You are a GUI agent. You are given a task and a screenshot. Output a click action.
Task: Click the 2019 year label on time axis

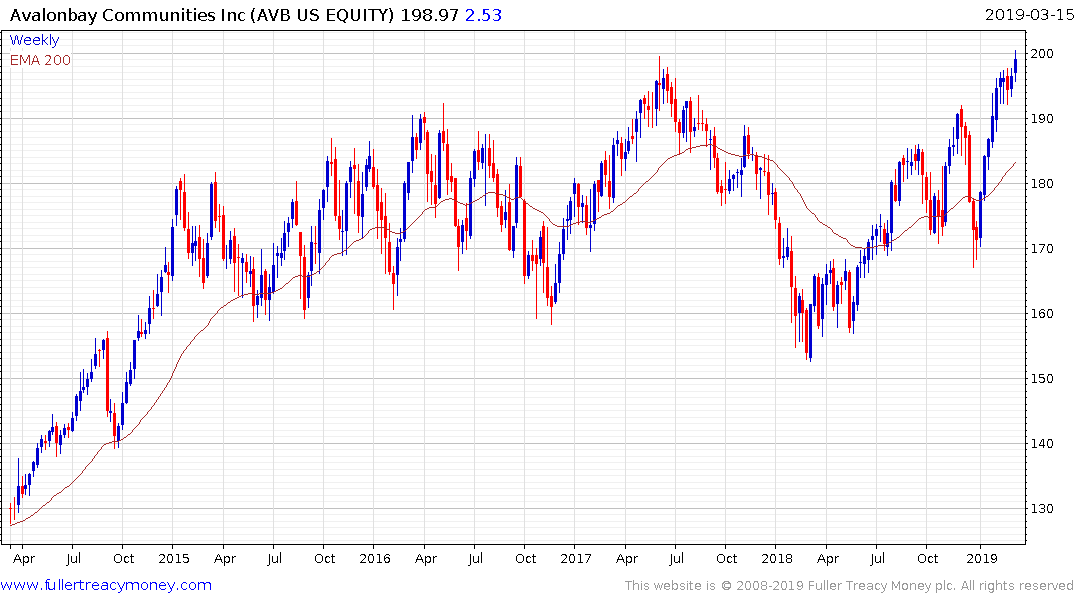pyautogui.click(x=982, y=558)
